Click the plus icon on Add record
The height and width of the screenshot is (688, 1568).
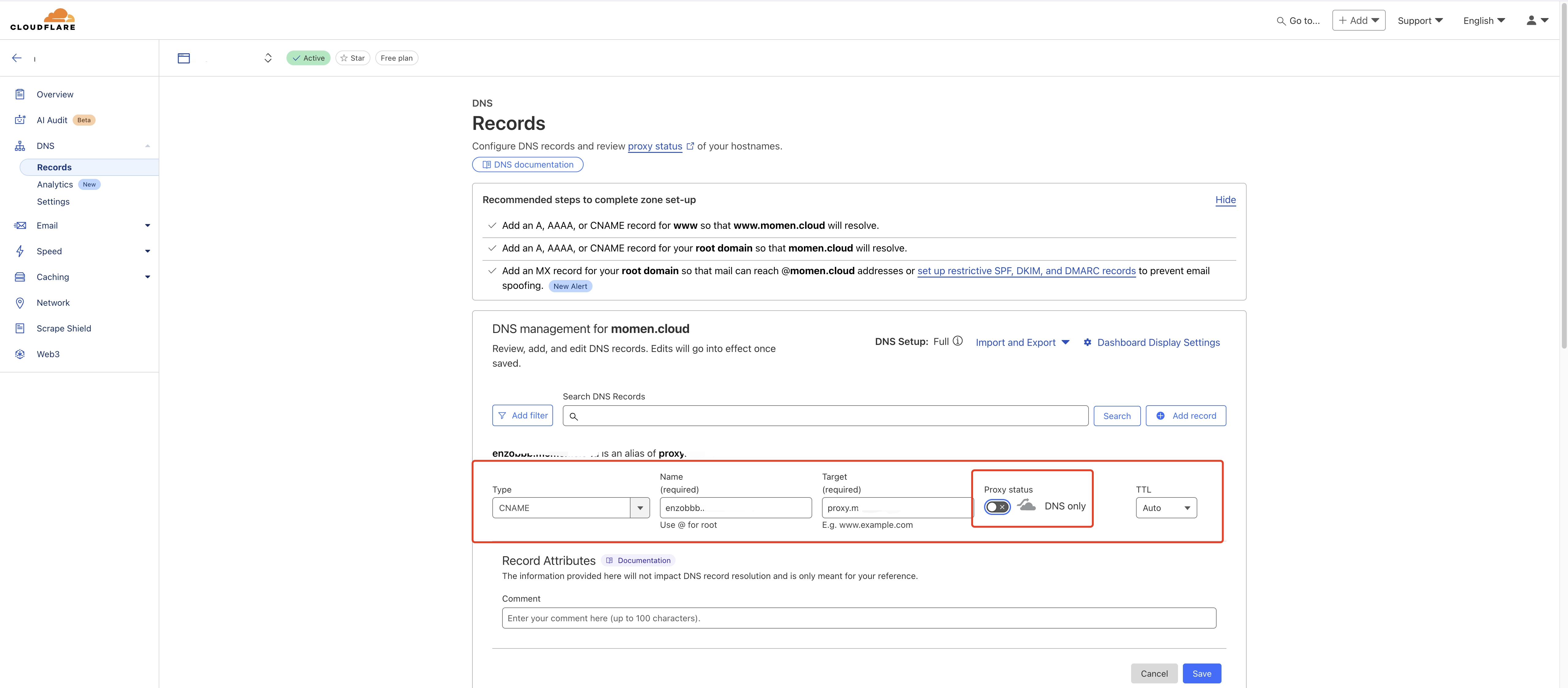(1160, 416)
